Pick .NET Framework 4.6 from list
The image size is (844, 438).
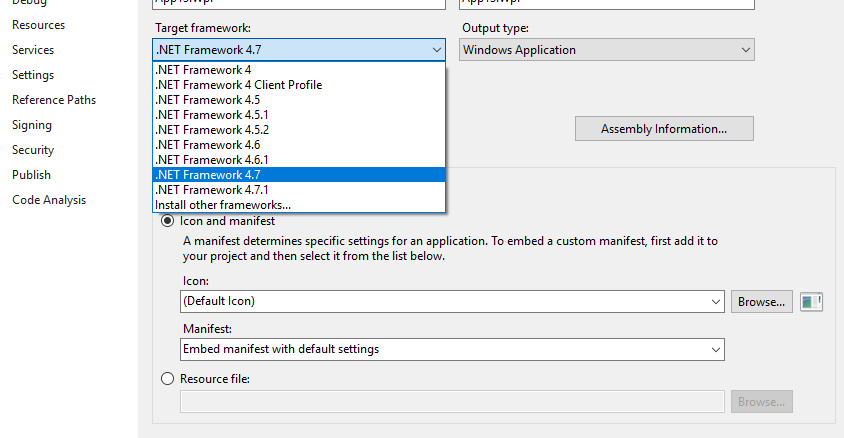[x=299, y=145]
